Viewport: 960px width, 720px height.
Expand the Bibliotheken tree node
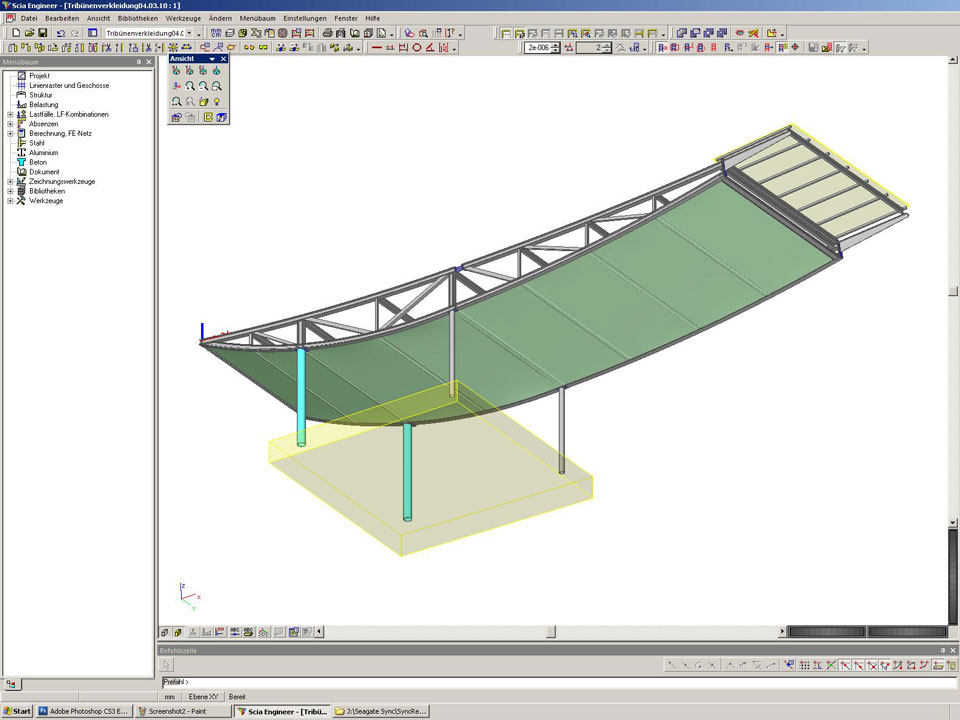(x=10, y=191)
